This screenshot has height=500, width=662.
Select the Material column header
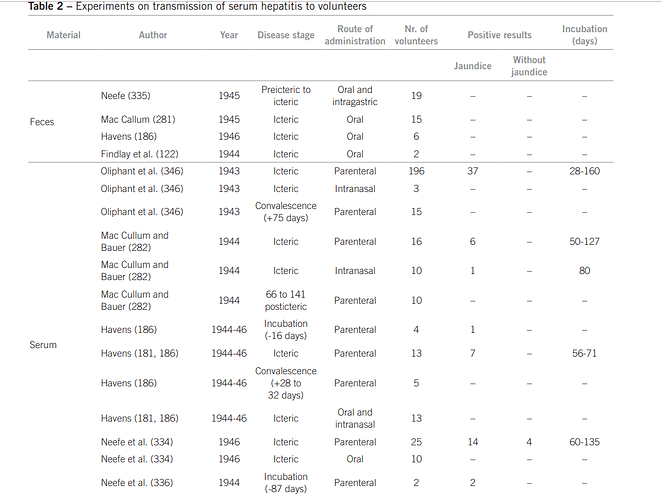pyautogui.click(x=63, y=35)
